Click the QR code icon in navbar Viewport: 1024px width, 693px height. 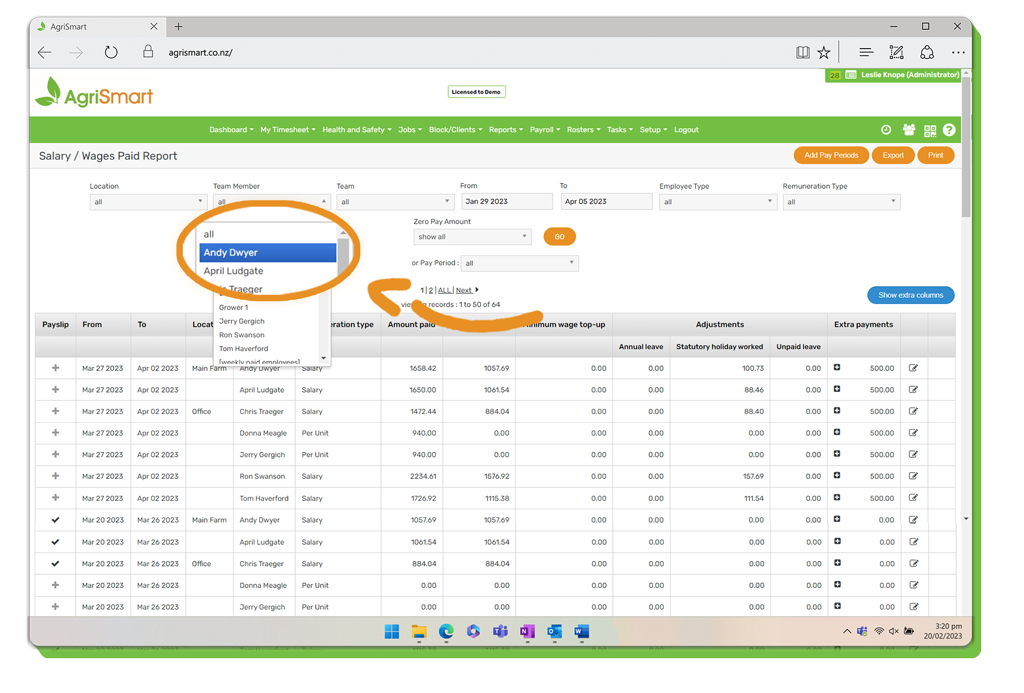pos(930,130)
